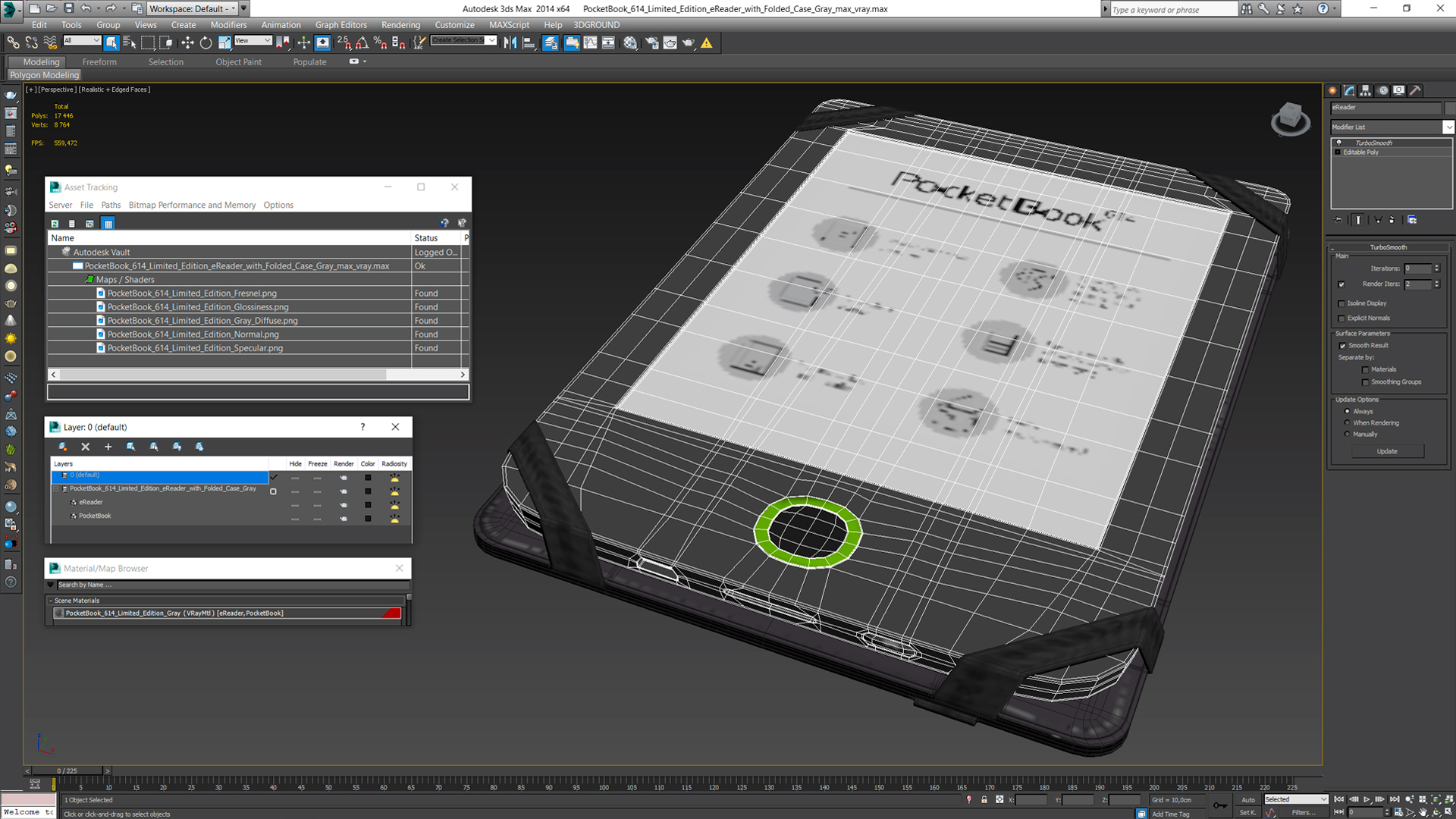The width and height of the screenshot is (1456, 819).
Task: Click Add to layer plus icon
Action: pos(108,447)
